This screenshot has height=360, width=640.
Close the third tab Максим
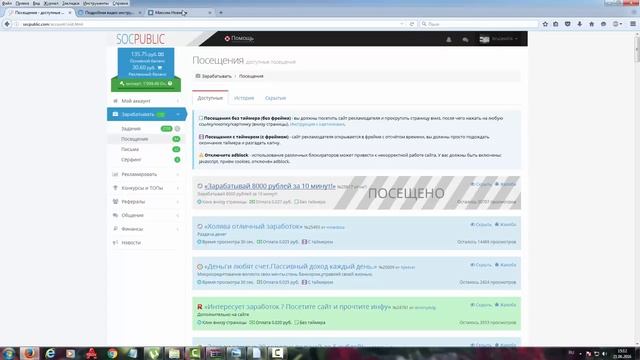[x=210, y=13]
